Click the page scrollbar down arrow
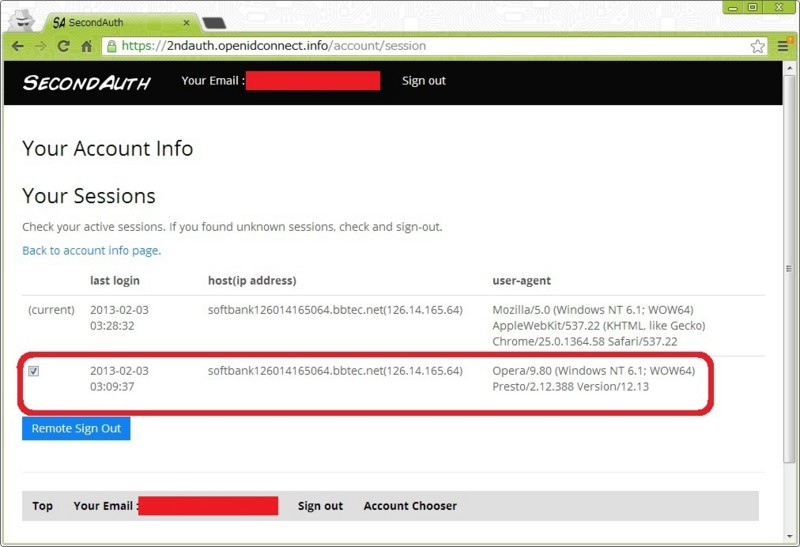The image size is (800, 547). pos(790,536)
